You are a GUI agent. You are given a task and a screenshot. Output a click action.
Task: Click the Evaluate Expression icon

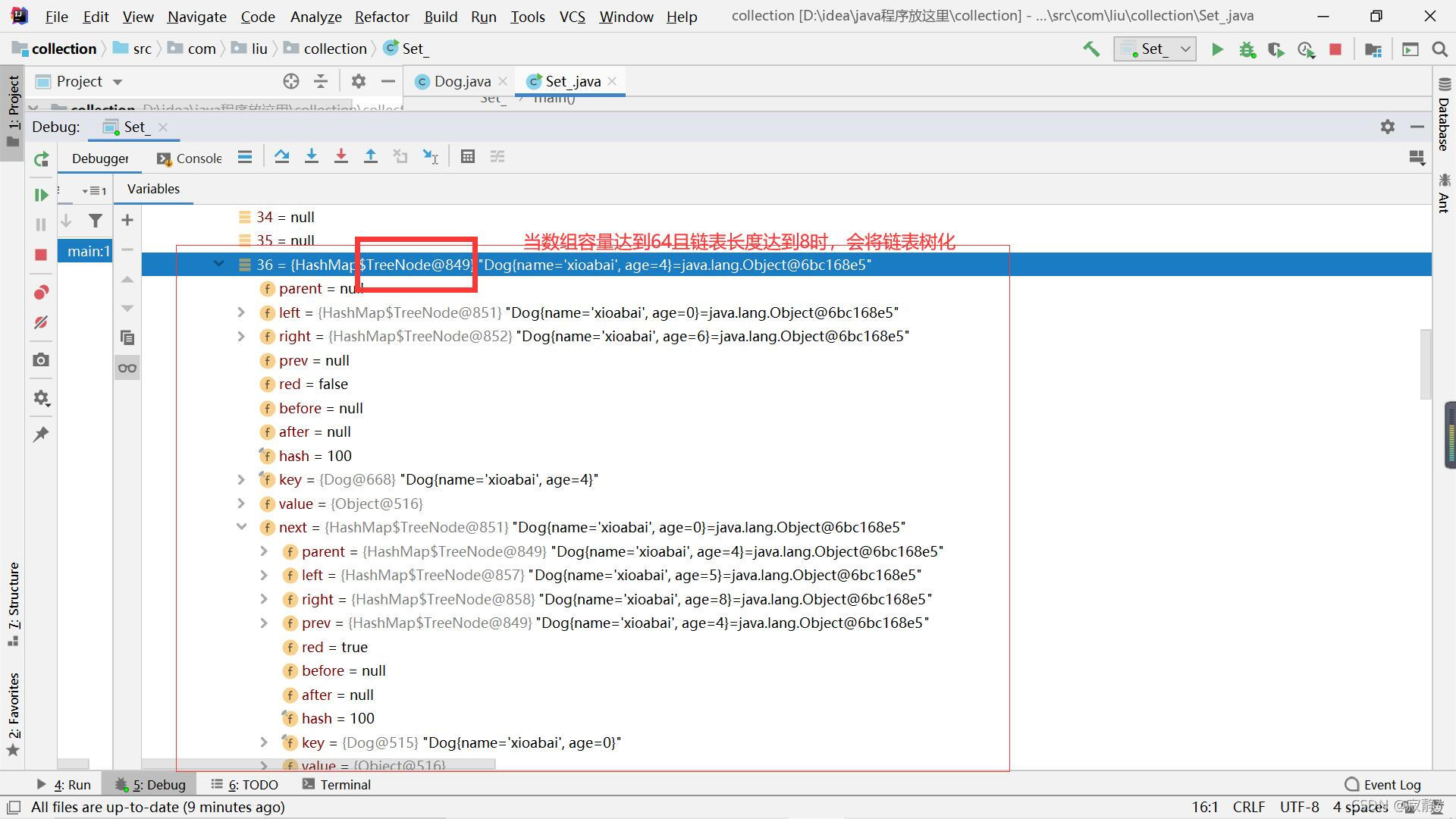467,157
